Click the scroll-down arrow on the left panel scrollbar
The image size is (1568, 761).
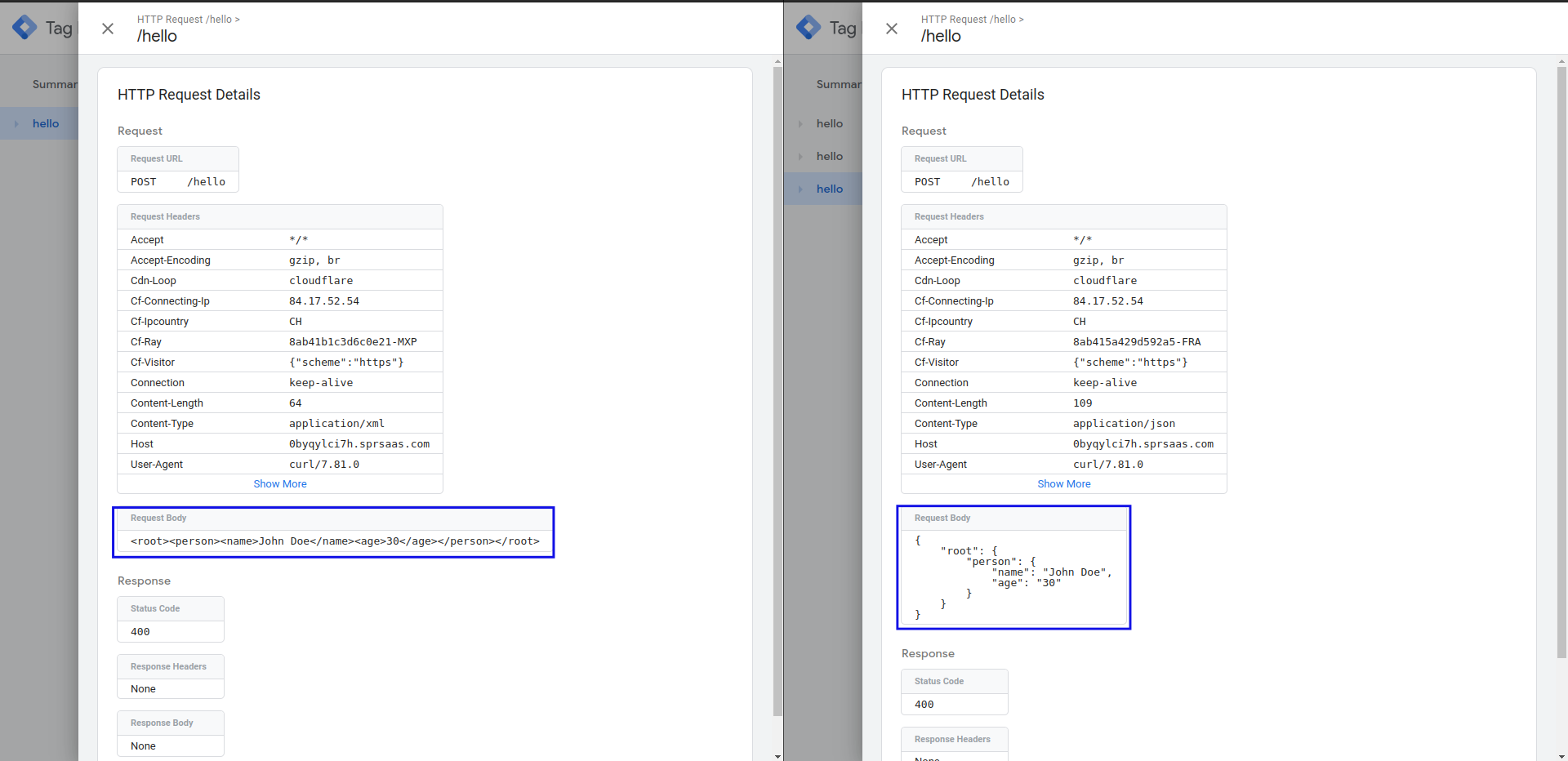(x=777, y=755)
